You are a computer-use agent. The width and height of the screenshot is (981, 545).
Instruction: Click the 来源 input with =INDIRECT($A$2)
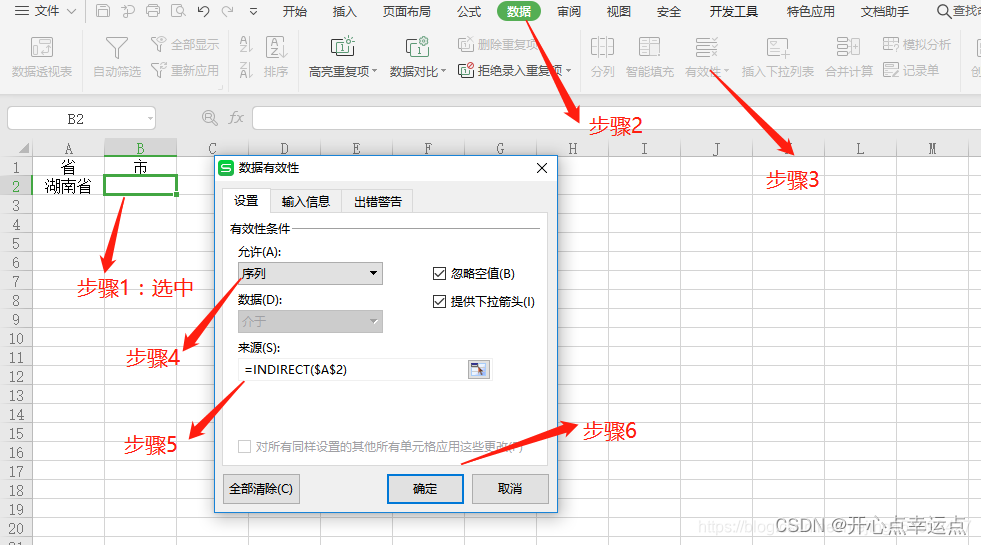click(352, 370)
